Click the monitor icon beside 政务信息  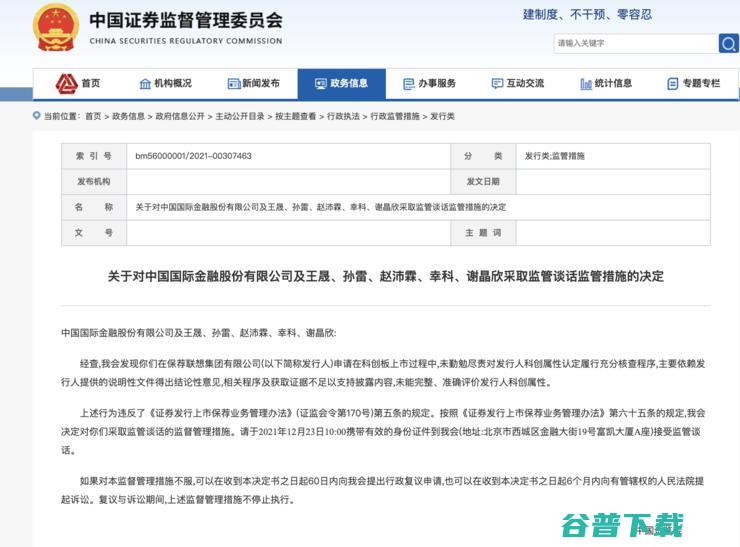pos(320,84)
